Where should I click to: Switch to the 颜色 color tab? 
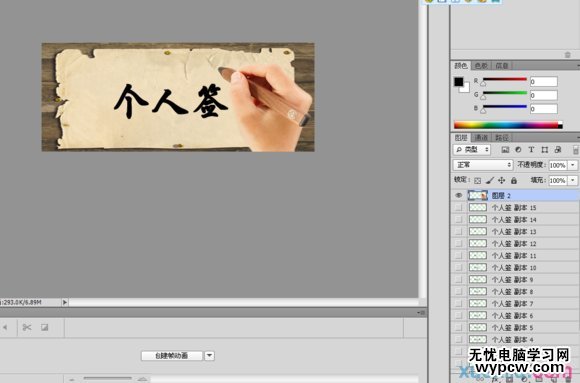point(461,66)
